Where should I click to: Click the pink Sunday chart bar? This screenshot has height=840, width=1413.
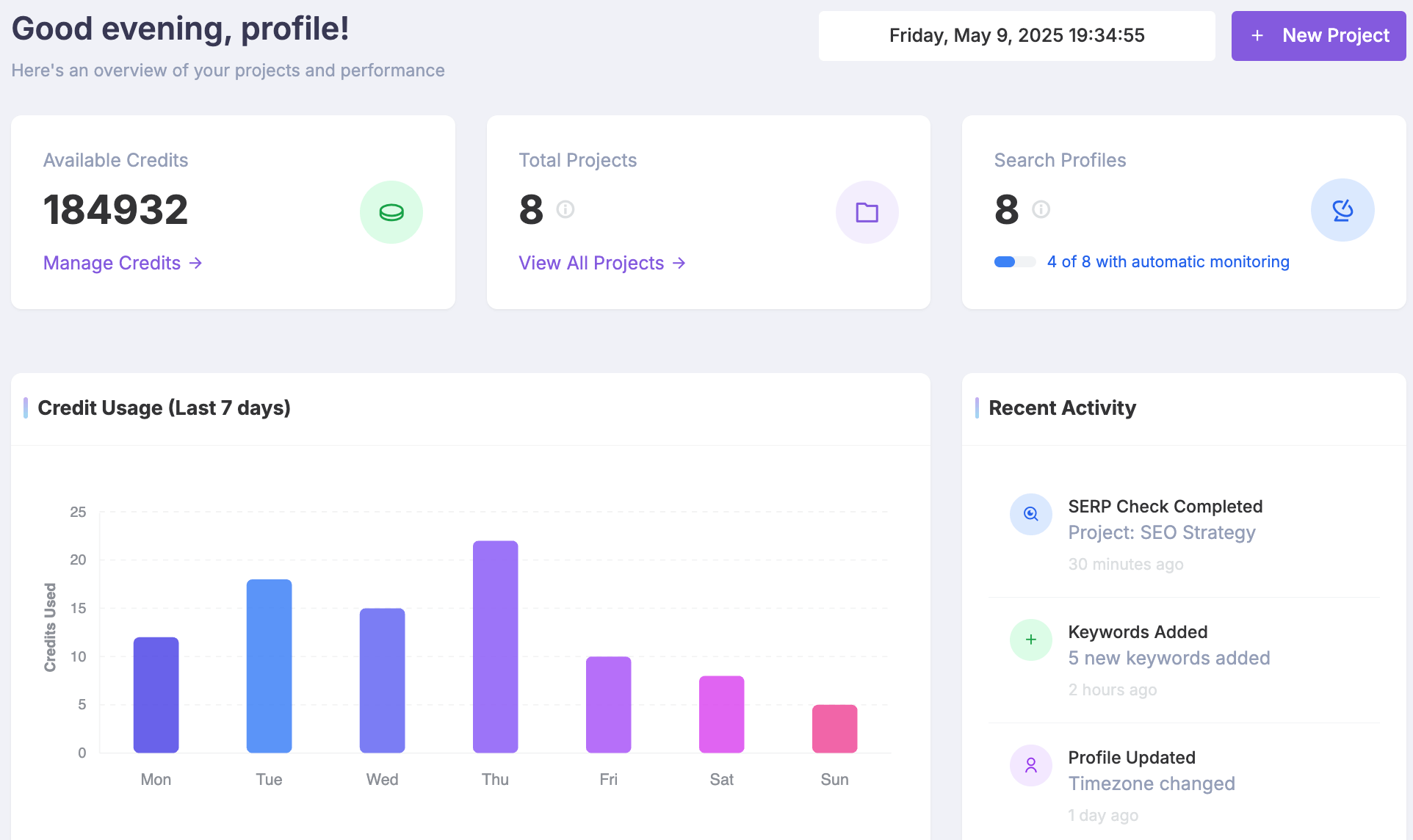[x=834, y=728]
